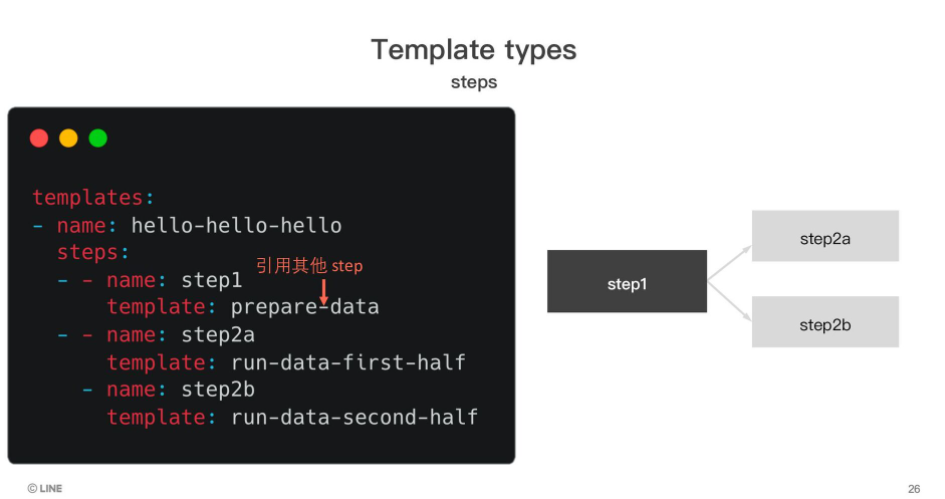The width and height of the screenshot is (945, 499).
Task: Click the yellow window dot
Action: [x=69, y=138]
